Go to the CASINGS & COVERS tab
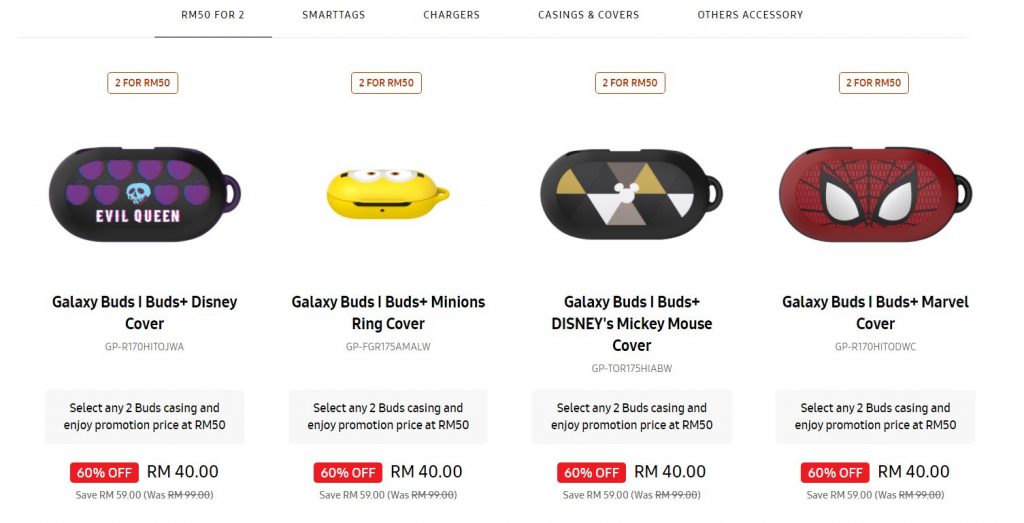This screenshot has height=523, width=1024. (x=588, y=15)
